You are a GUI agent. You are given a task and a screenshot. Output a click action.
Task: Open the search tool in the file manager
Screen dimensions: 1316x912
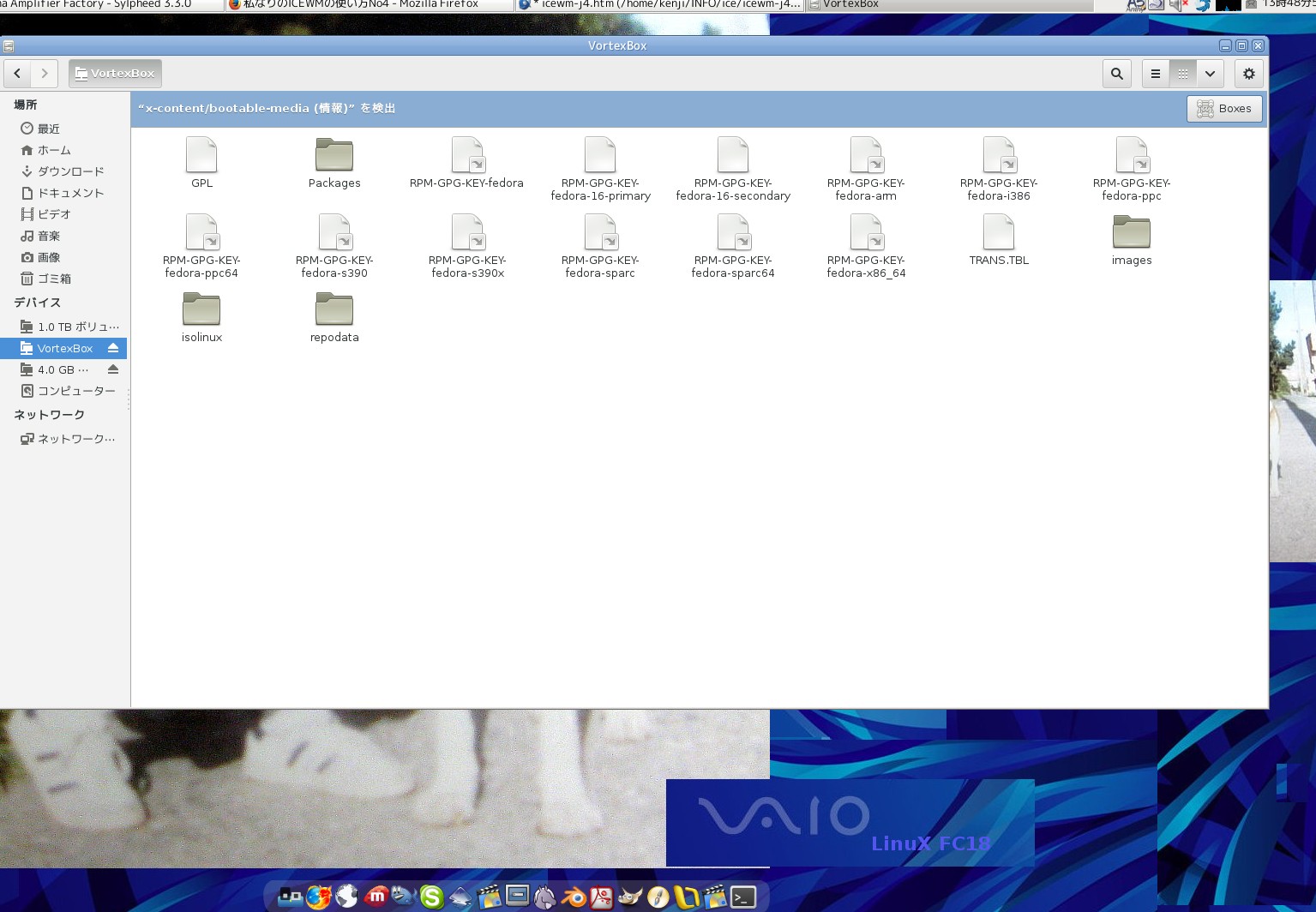click(1116, 74)
